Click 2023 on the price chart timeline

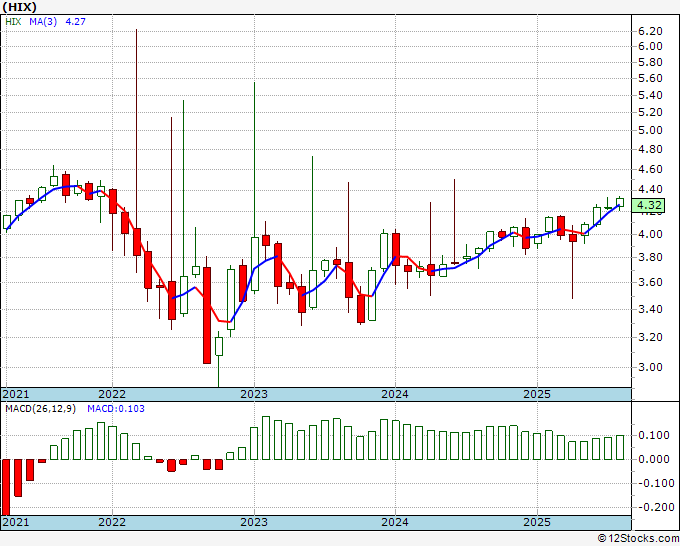pos(254,394)
